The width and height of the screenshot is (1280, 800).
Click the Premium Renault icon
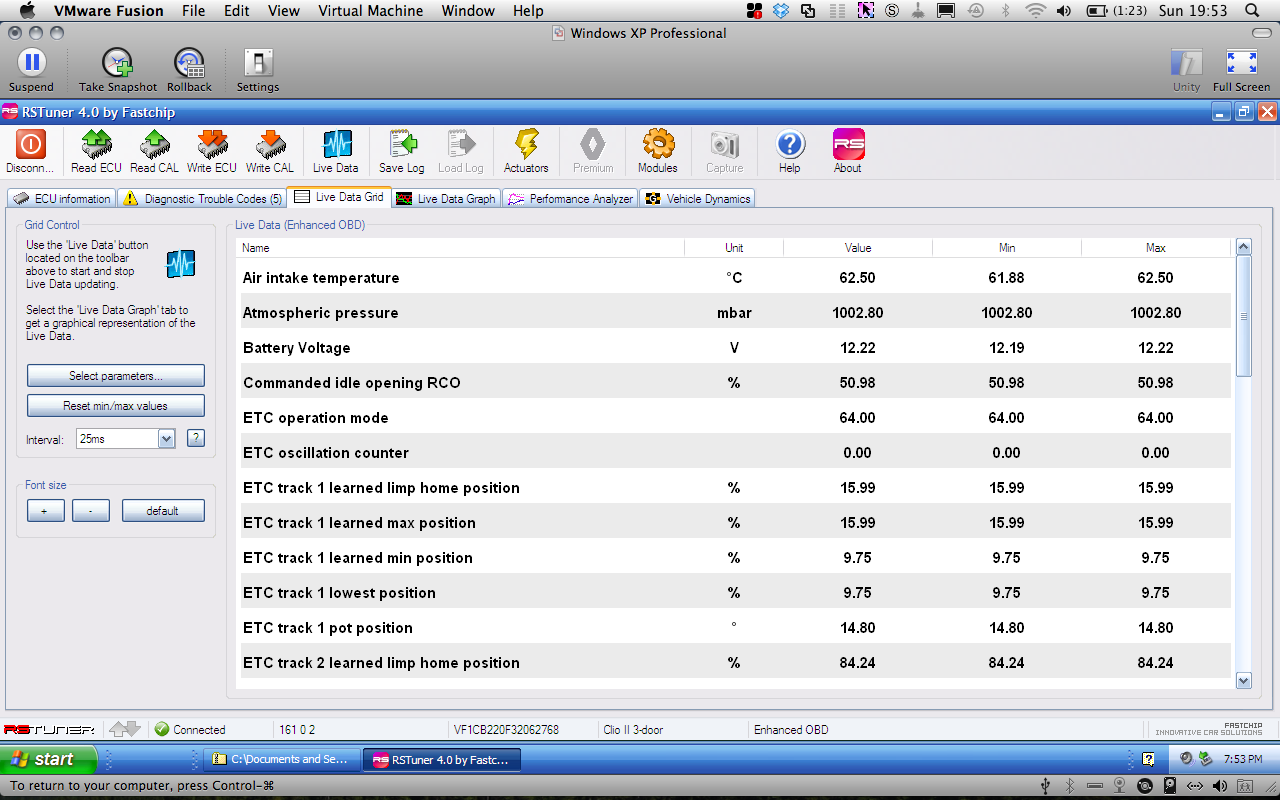click(x=593, y=145)
